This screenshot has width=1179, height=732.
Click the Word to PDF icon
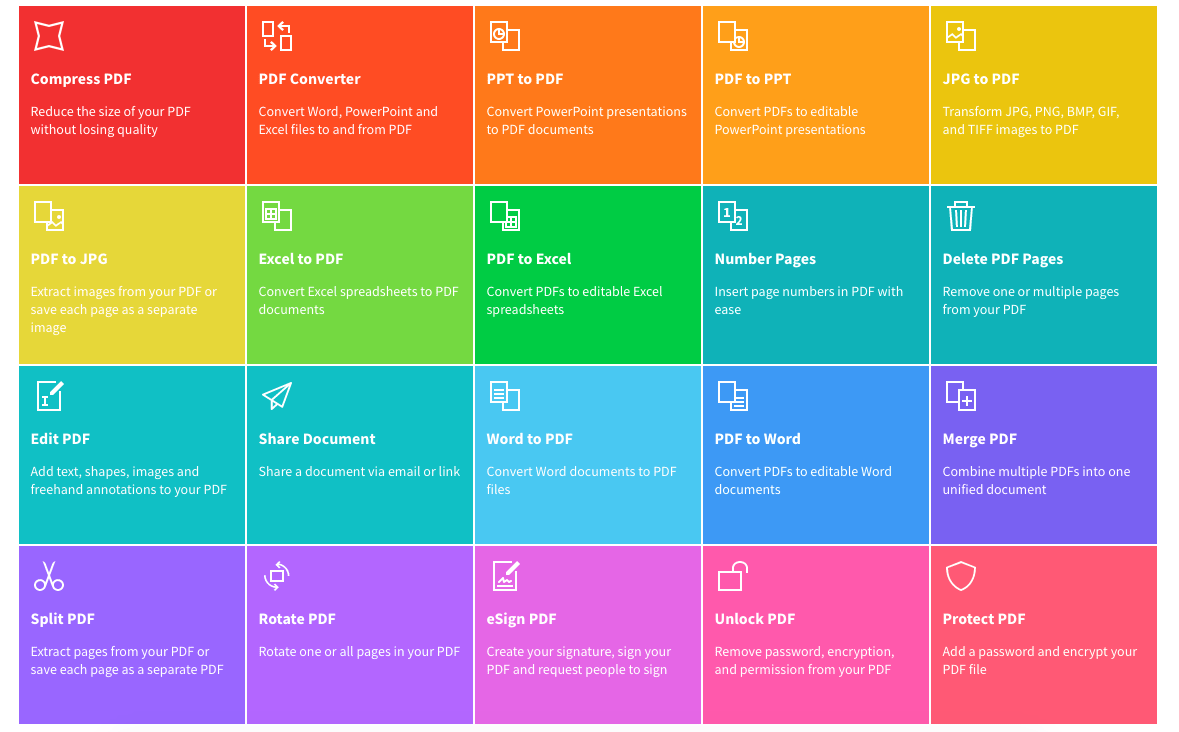[505, 396]
